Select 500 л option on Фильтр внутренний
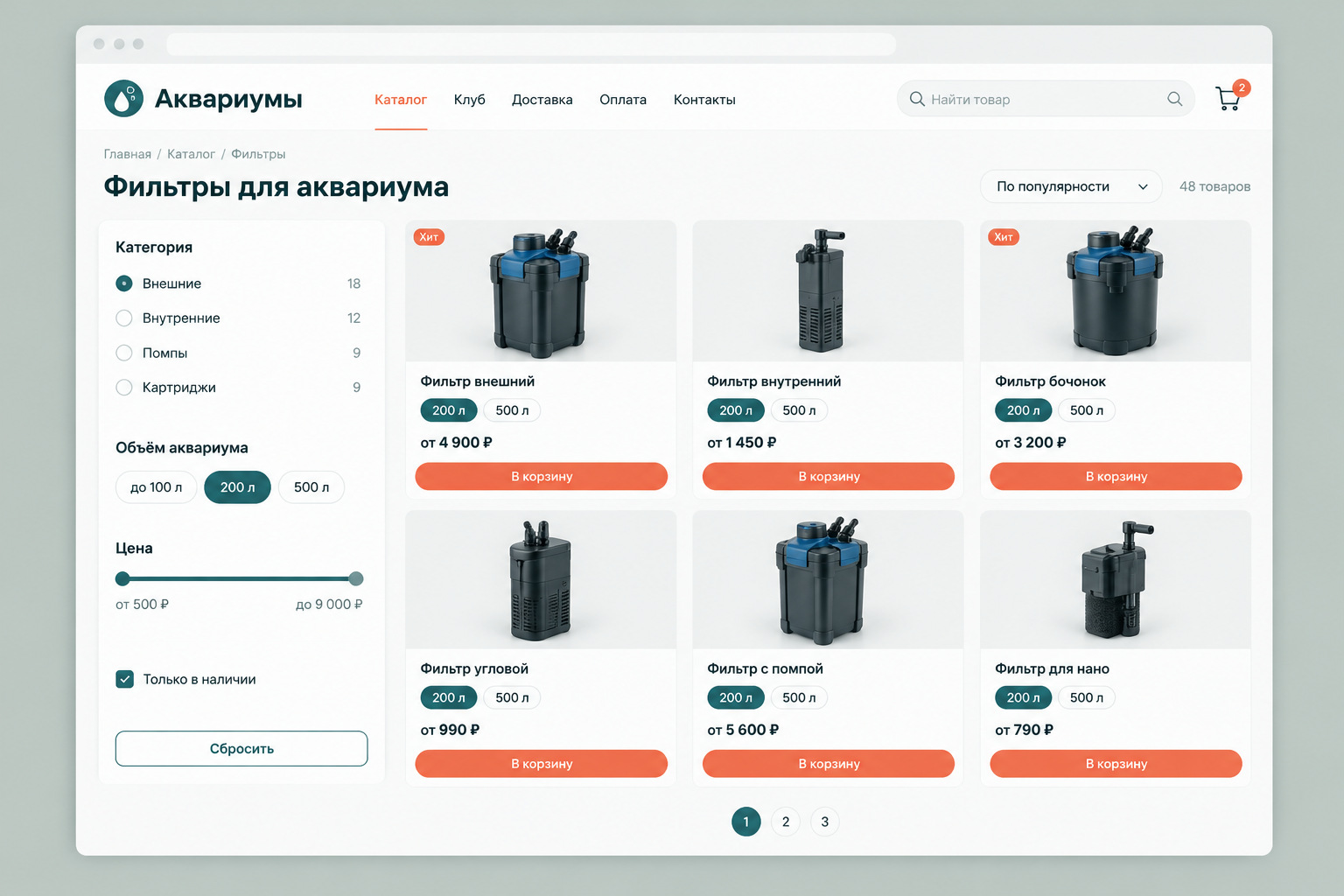This screenshot has height=896, width=1344. (x=799, y=410)
